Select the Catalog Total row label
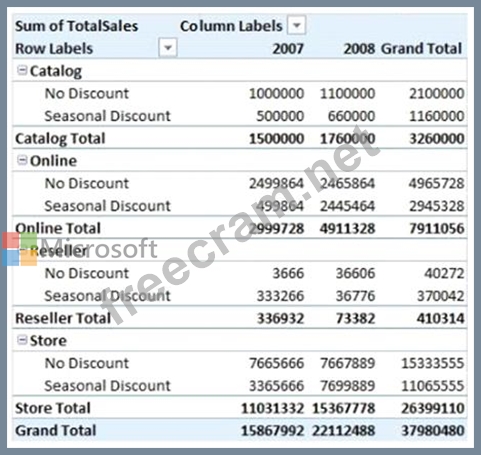481x455 pixels. coord(60,139)
